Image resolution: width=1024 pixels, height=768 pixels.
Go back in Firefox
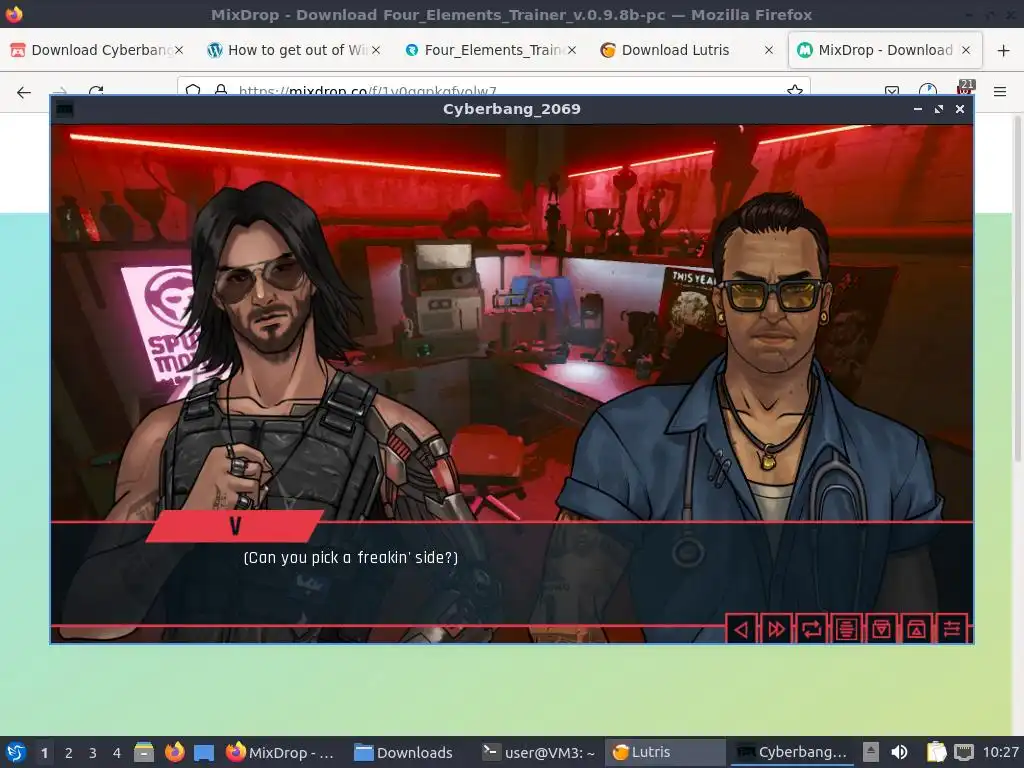click(x=24, y=92)
